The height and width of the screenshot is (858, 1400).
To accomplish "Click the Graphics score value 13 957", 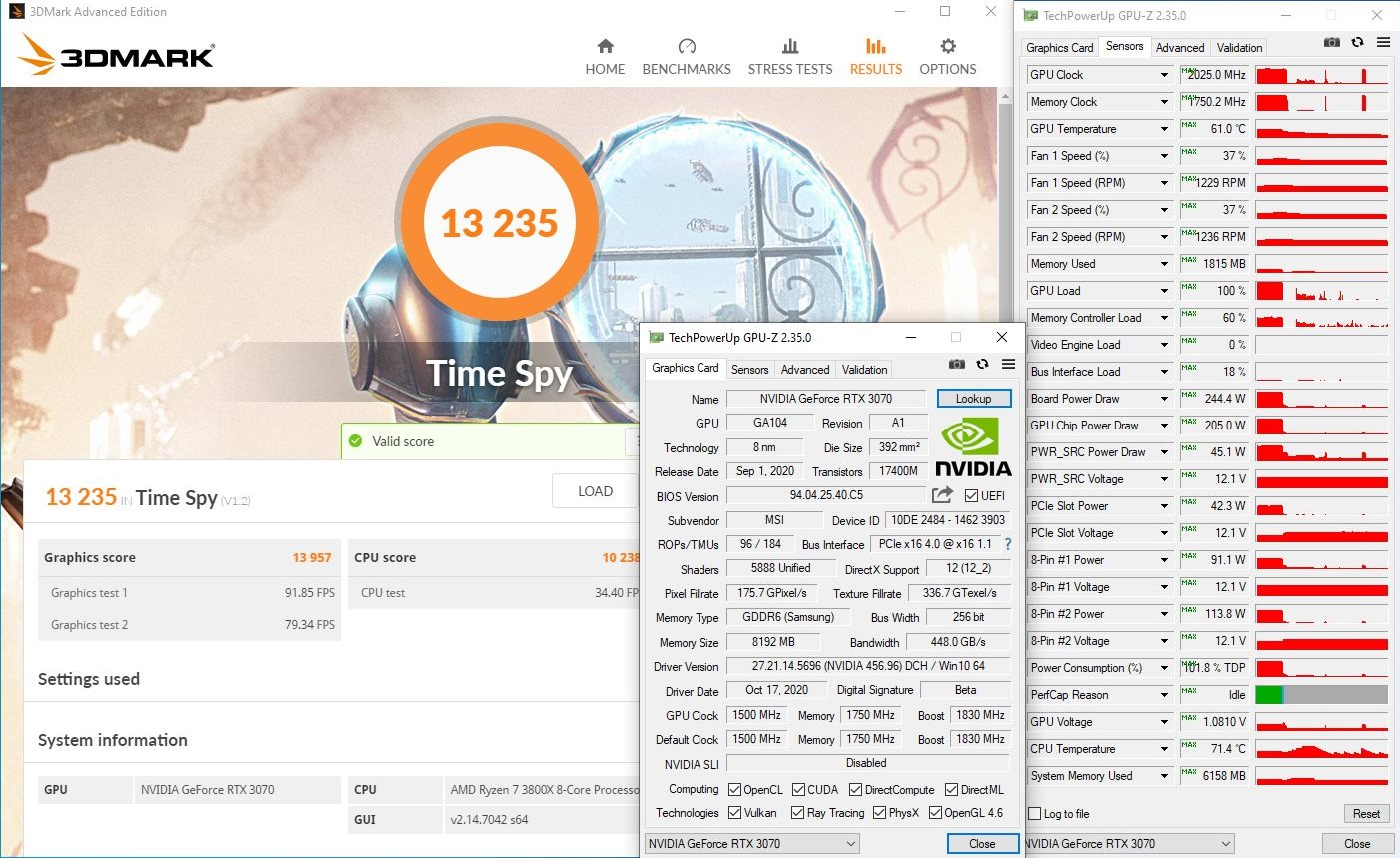I will [x=311, y=558].
